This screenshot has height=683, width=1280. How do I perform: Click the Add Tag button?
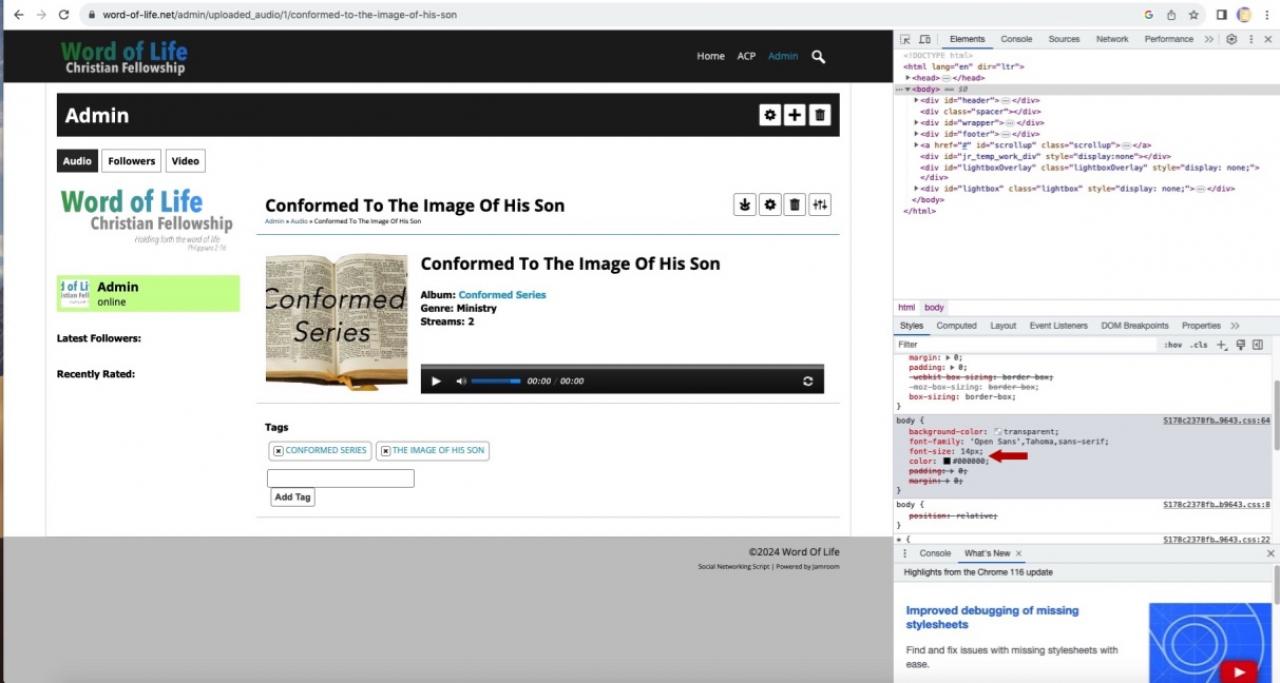(292, 497)
